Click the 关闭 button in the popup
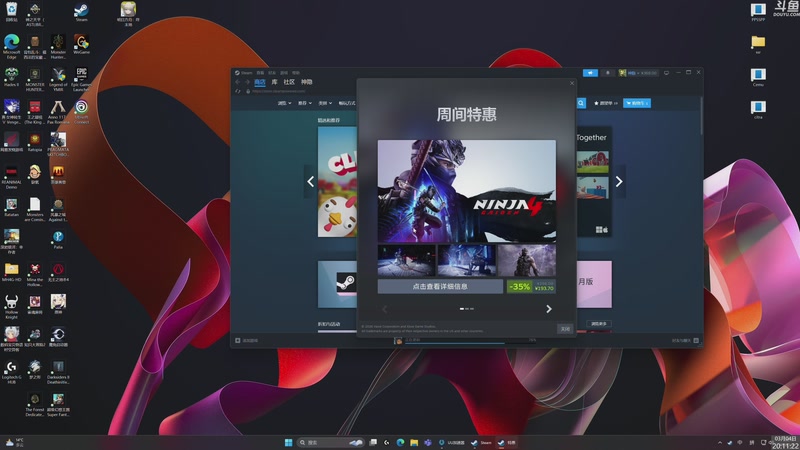 [x=565, y=329]
